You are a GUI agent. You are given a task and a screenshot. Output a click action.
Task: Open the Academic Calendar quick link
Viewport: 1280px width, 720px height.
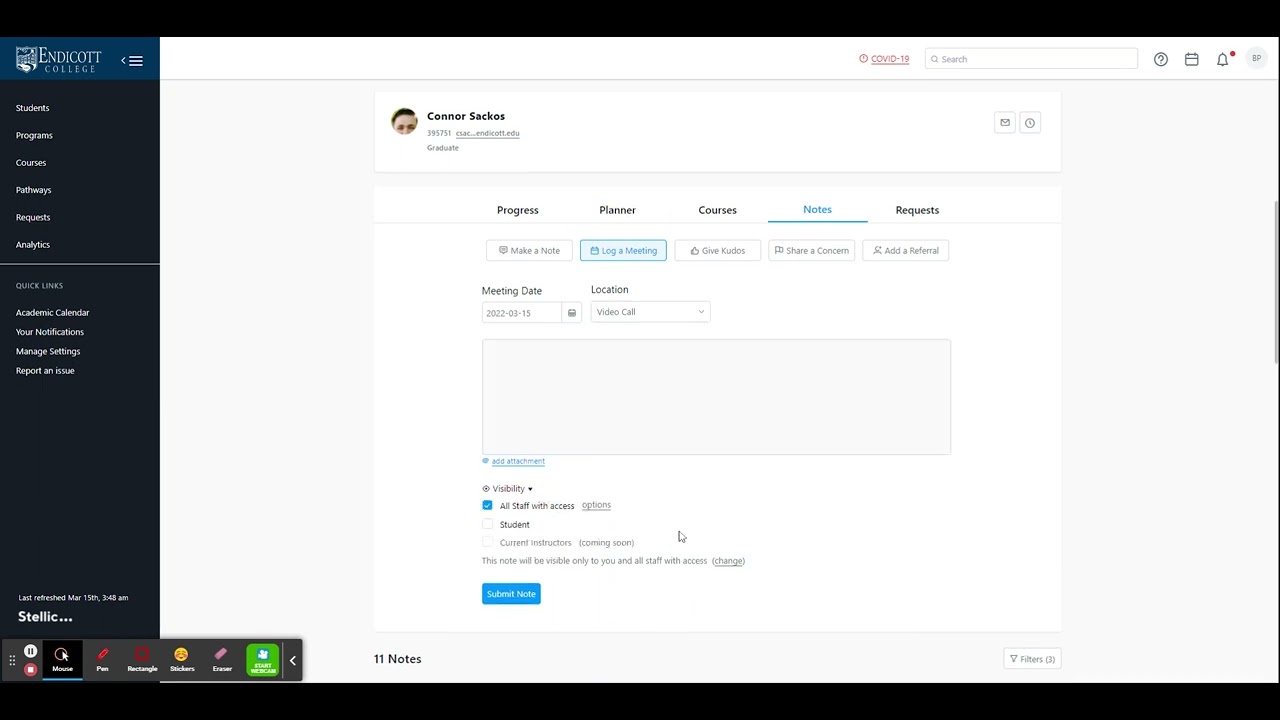[x=52, y=313]
